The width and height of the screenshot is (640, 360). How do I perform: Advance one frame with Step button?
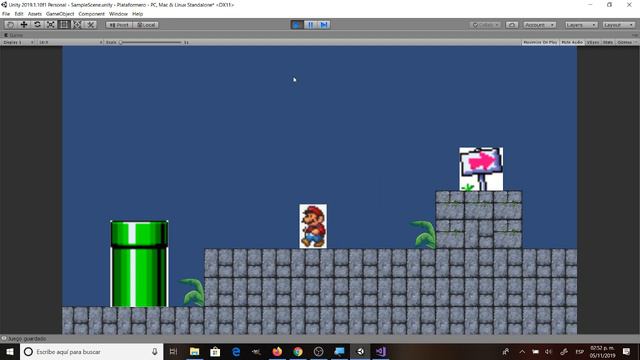point(324,25)
